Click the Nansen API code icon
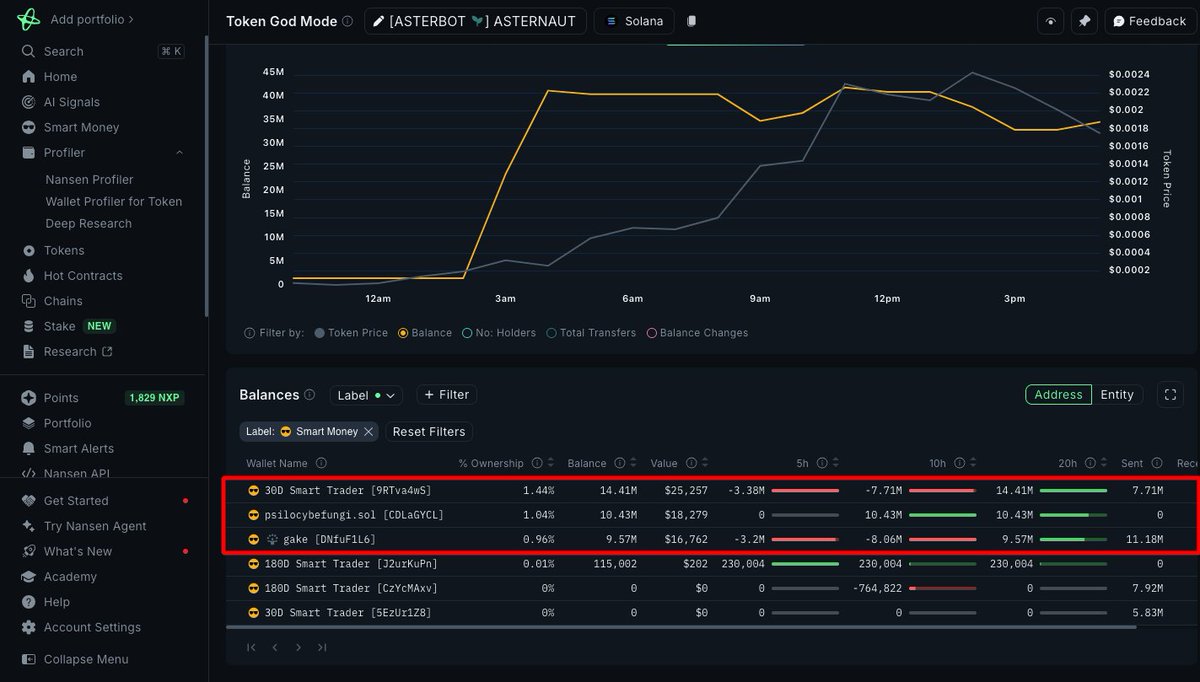The width and height of the screenshot is (1200, 682). (x=28, y=474)
